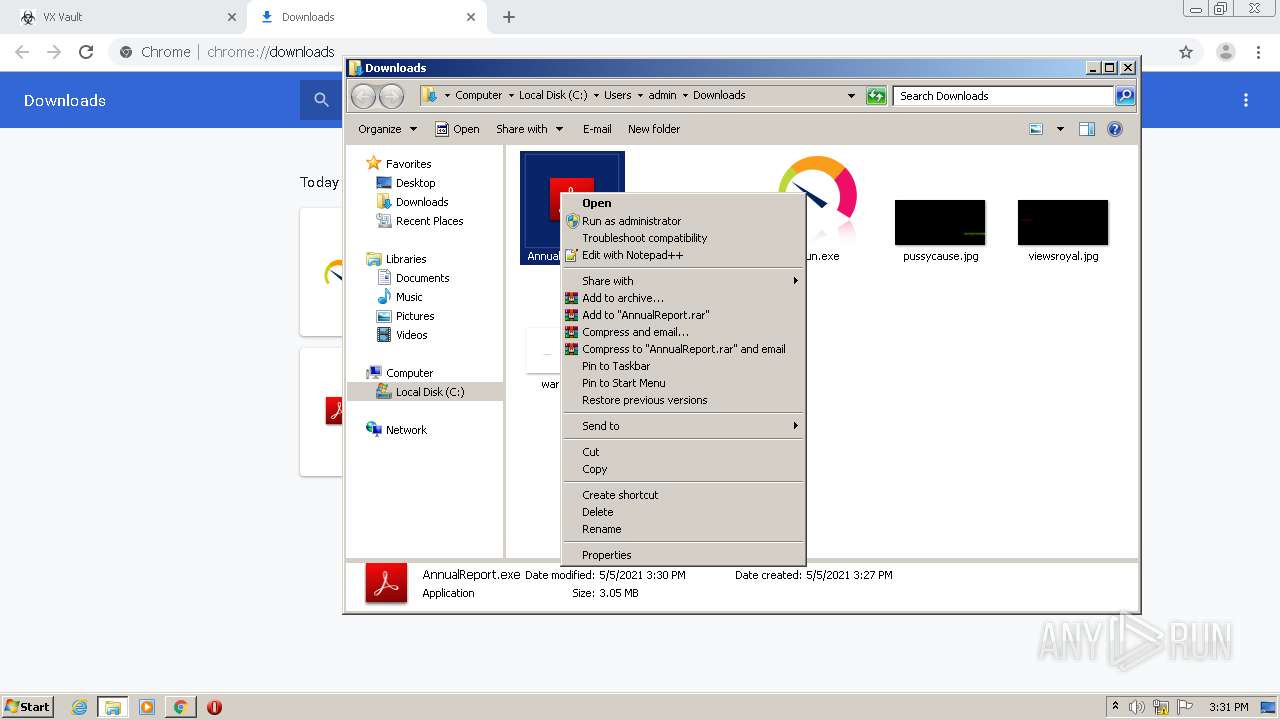The height and width of the screenshot is (720, 1280).
Task: Click the Open toolbar button
Action: coord(457,129)
